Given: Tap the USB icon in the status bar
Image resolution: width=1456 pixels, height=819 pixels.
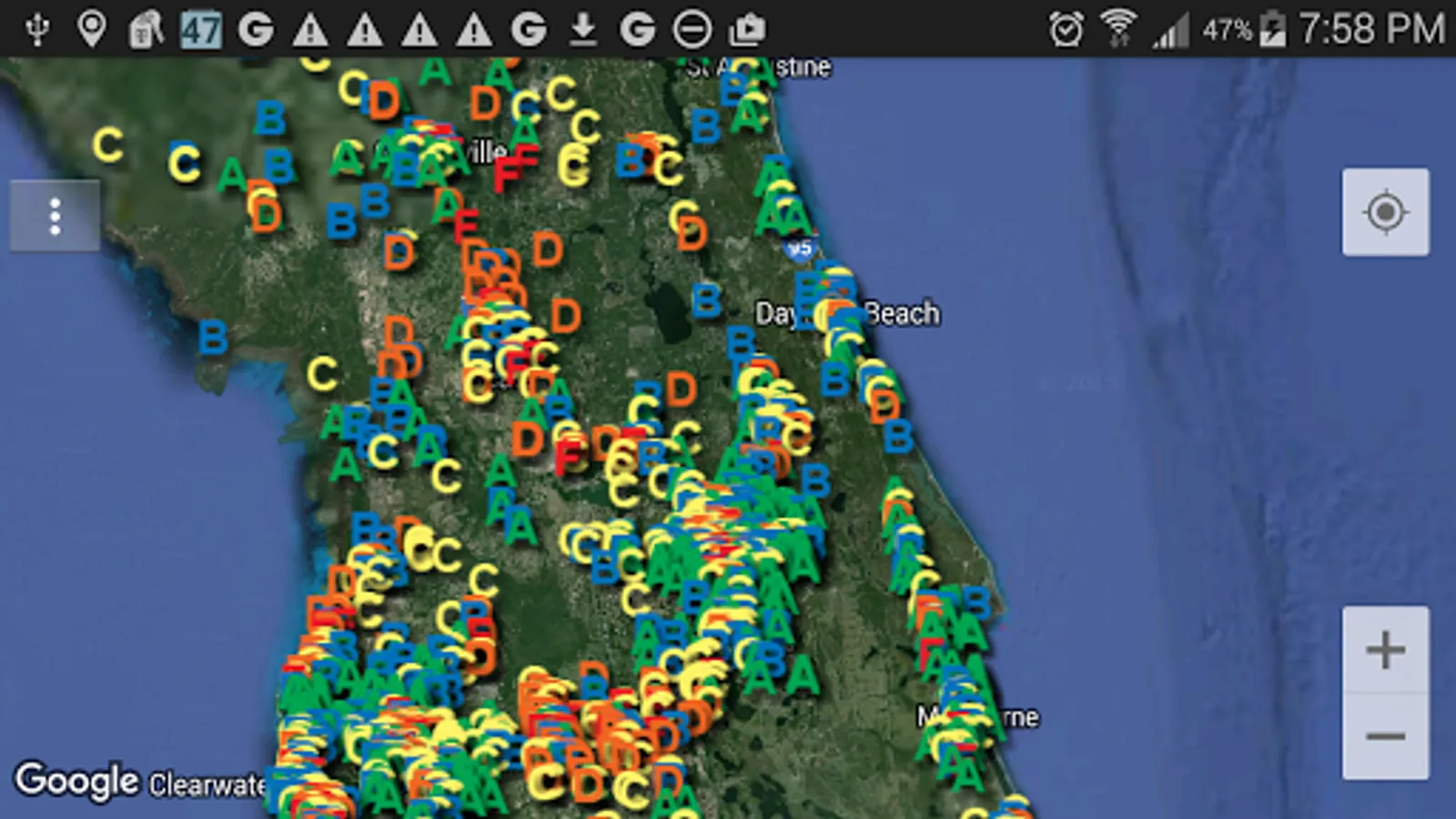Looking at the screenshot, I should pos(37,28).
